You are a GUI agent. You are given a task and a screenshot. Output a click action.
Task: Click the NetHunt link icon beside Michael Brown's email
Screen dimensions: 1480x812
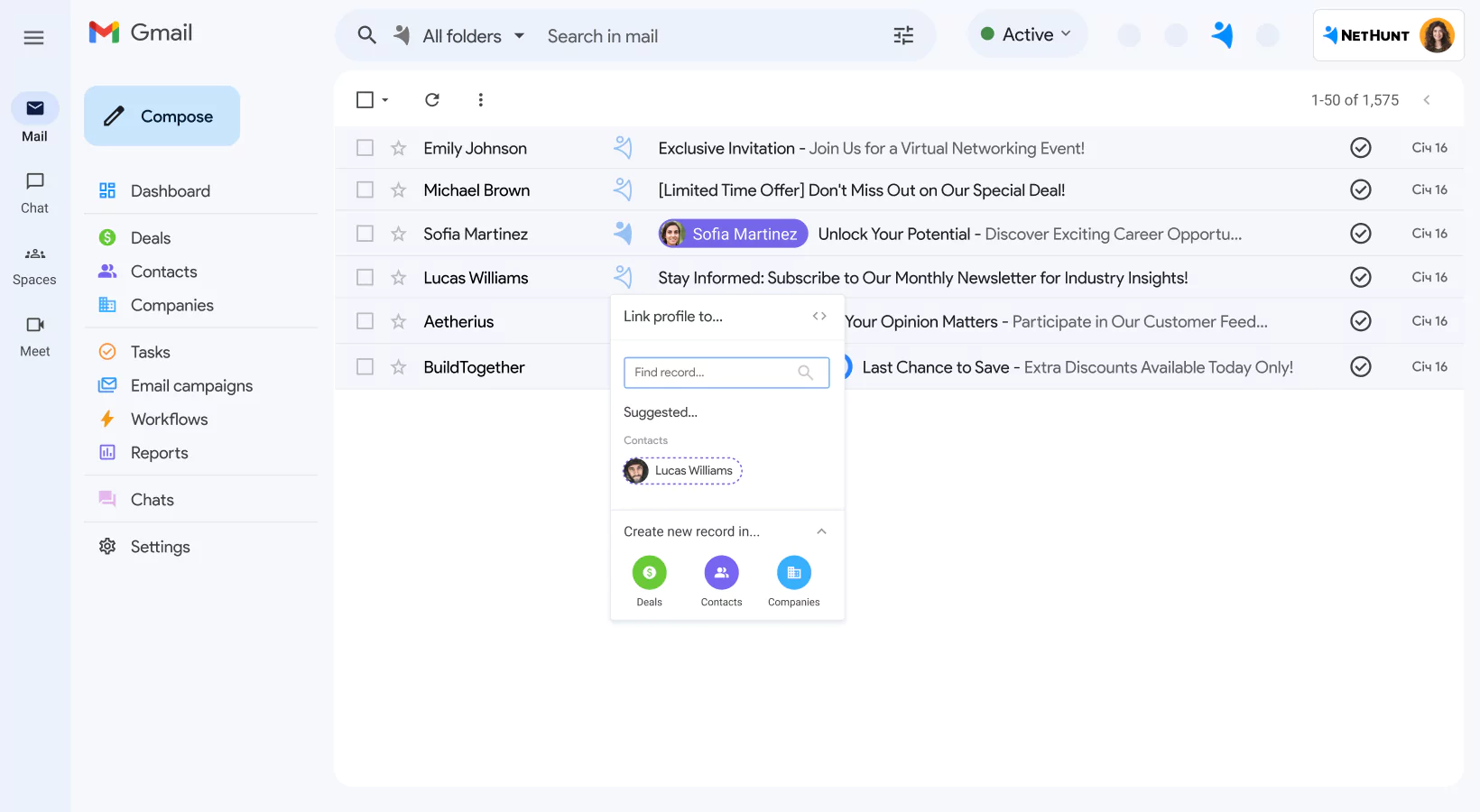(623, 189)
